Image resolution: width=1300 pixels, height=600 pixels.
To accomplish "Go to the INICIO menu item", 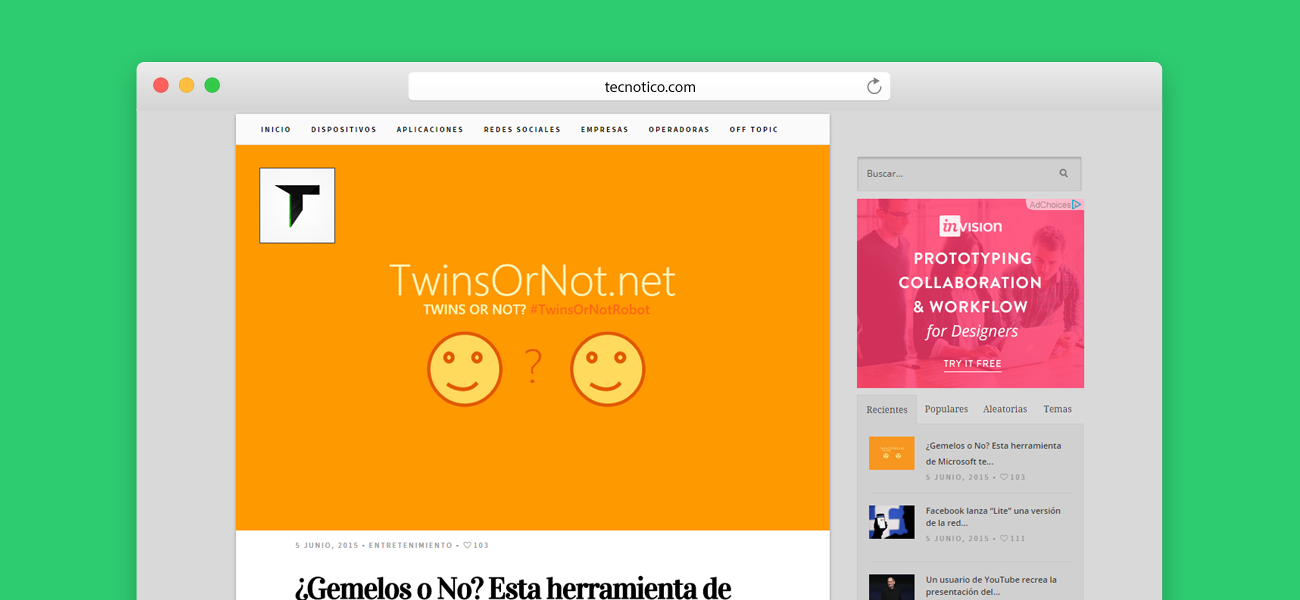I will coord(276,129).
